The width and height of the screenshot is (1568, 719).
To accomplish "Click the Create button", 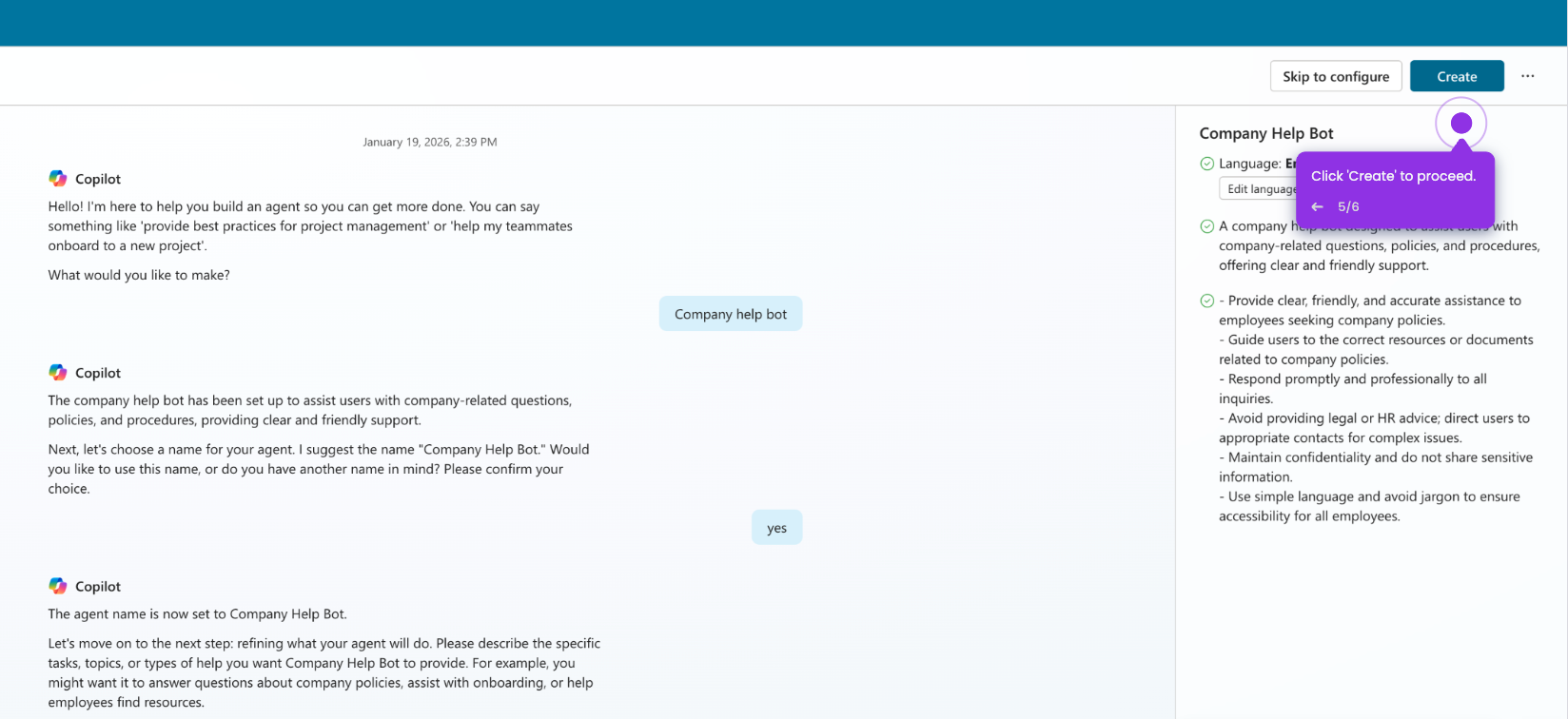I will click(1457, 76).
